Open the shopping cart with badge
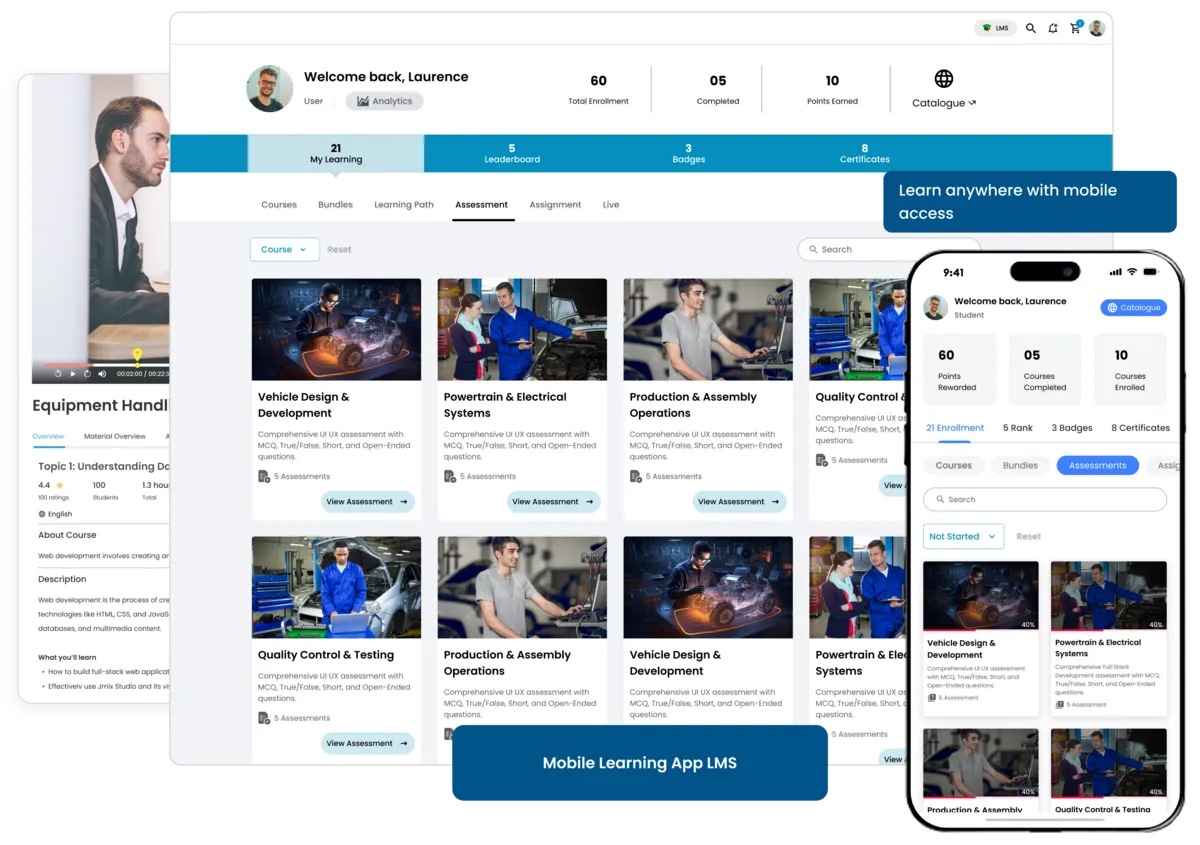 pos(1075,28)
